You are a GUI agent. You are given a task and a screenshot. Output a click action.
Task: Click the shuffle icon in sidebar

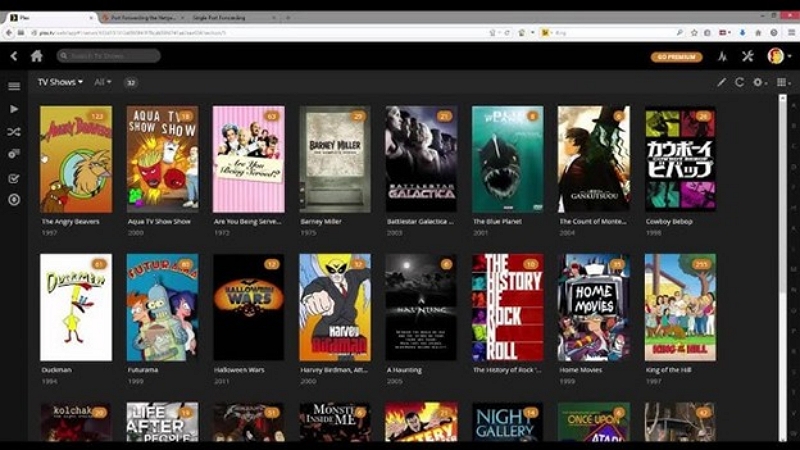(x=14, y=131)
